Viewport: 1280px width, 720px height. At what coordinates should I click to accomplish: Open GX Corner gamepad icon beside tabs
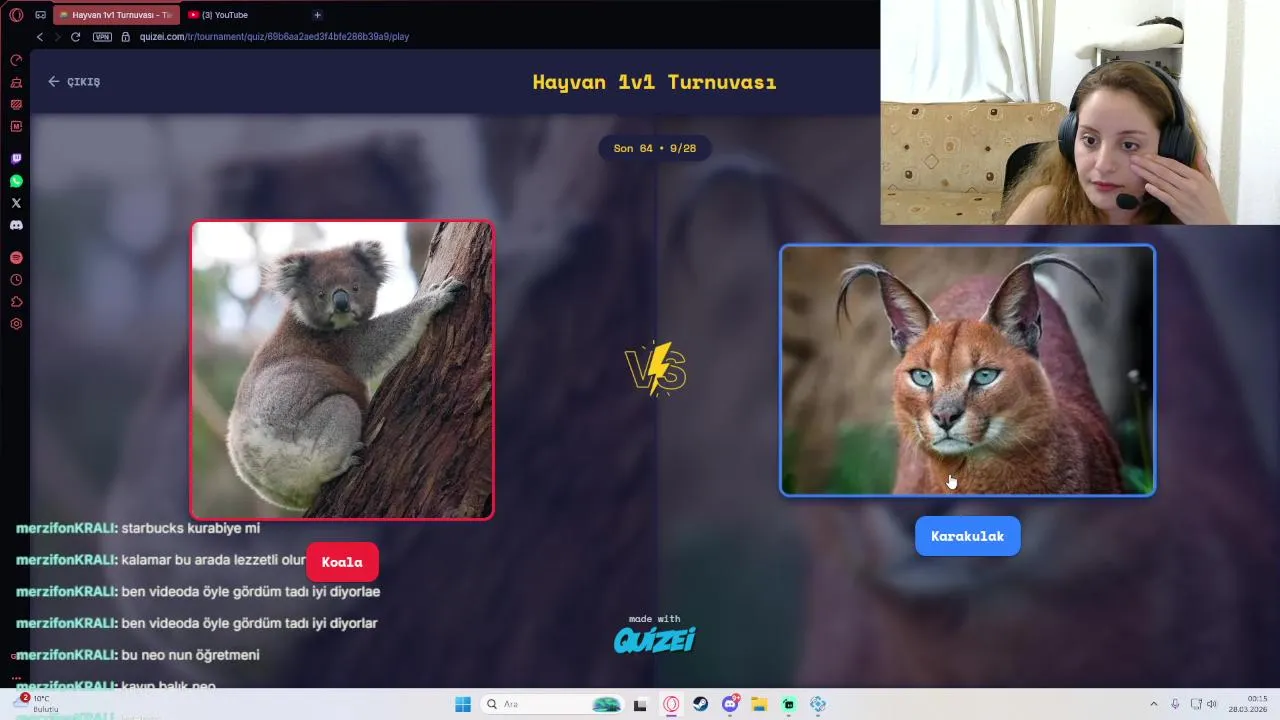coord(40,15)
